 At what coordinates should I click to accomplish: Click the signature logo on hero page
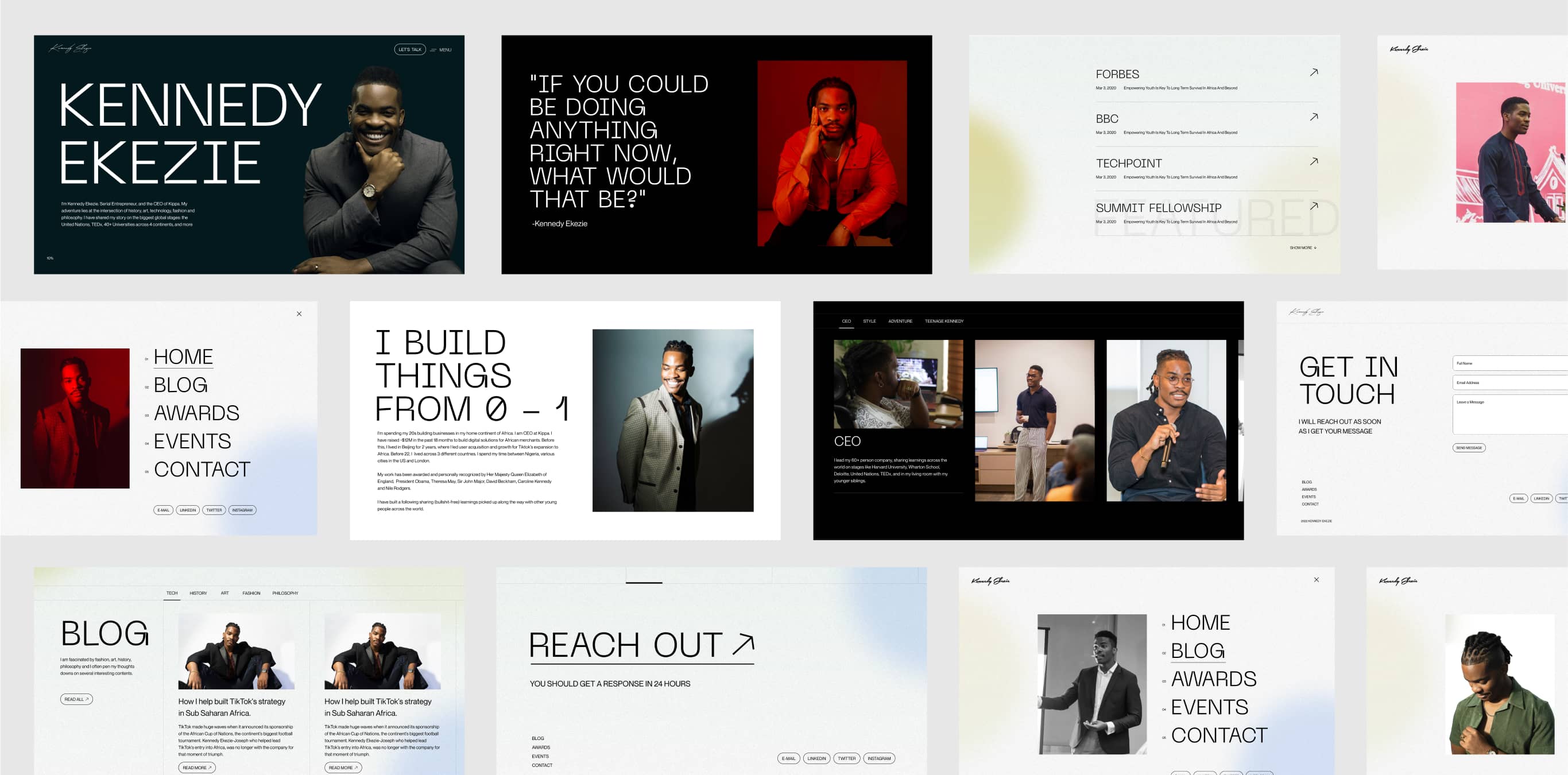click(70, 48)
